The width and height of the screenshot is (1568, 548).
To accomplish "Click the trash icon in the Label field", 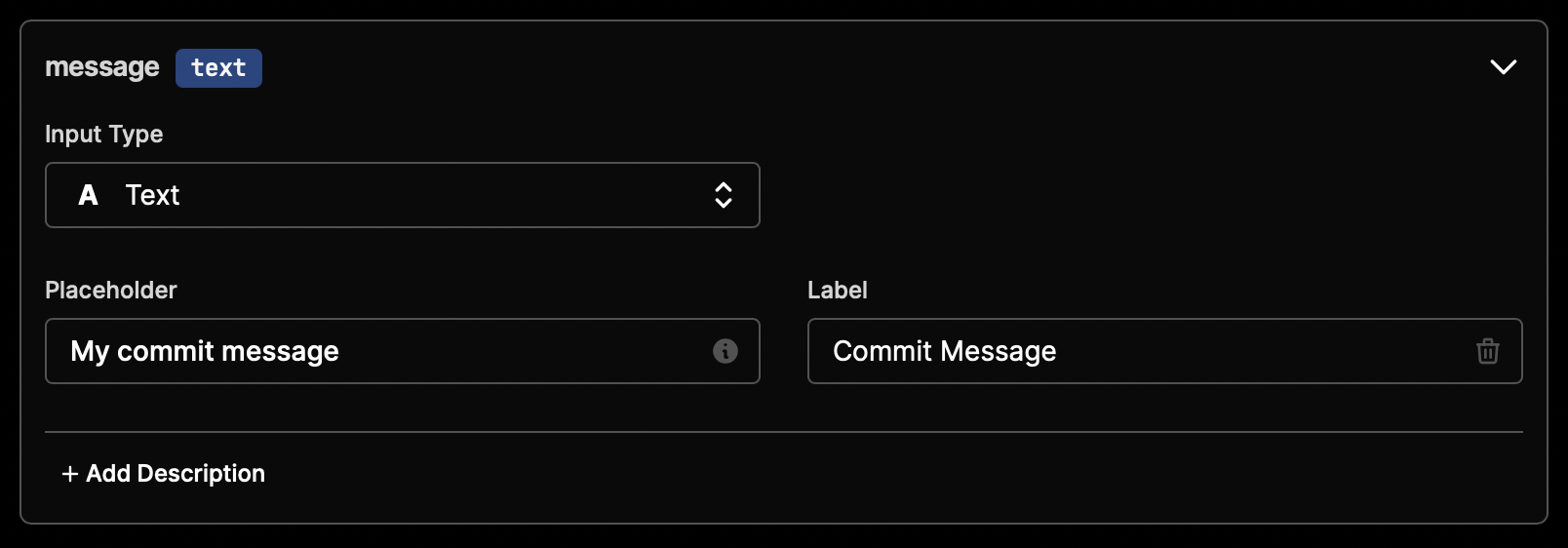I will [x=1487, y=351].
